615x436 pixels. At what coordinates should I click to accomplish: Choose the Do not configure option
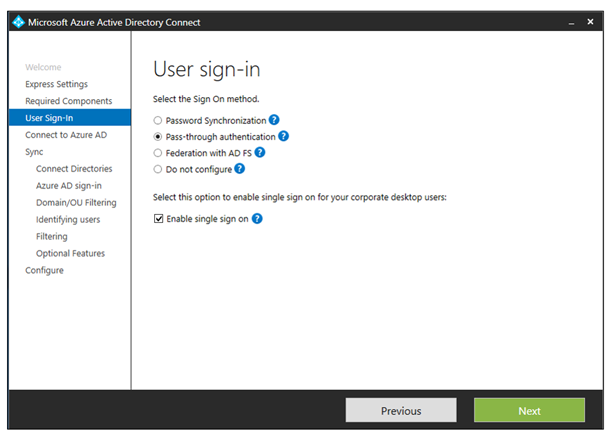[x=158, y=169]
